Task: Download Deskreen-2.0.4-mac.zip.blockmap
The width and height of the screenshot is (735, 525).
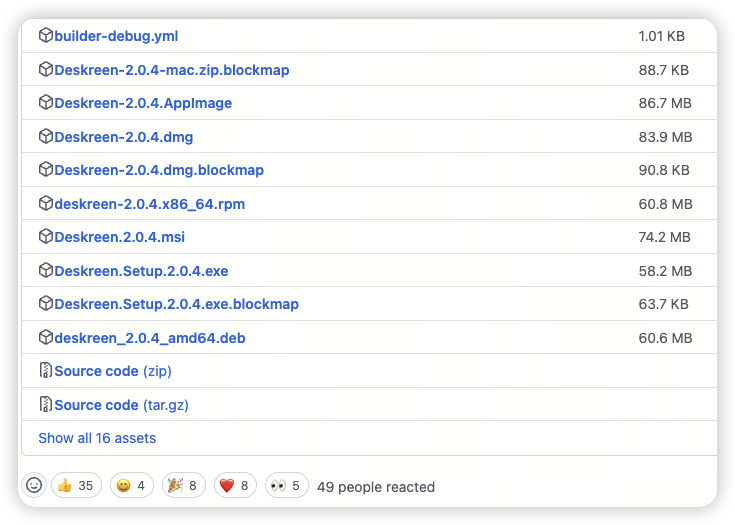Action: pyautogui.click(x=171, y=70)
